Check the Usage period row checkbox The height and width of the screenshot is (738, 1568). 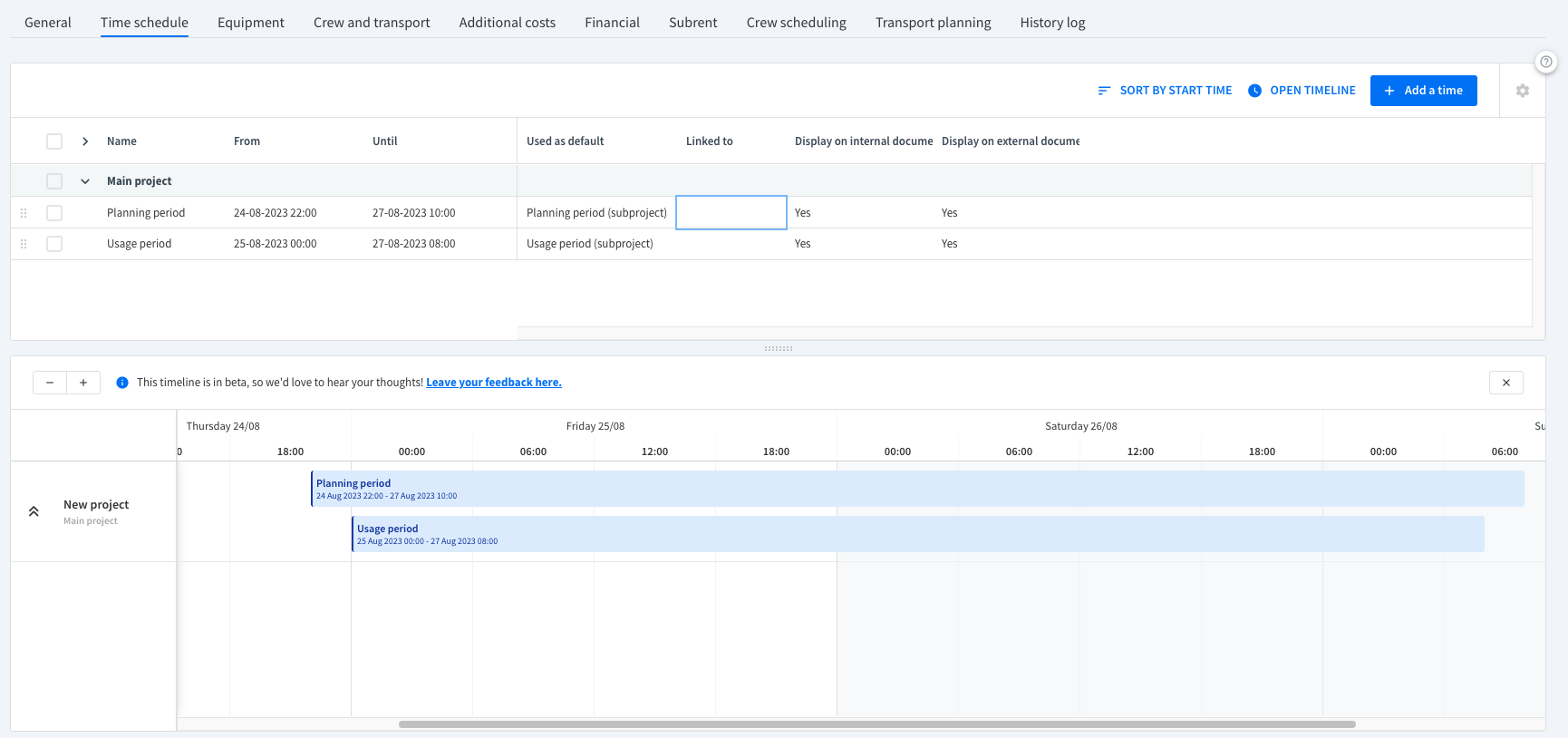coord(54,244)
